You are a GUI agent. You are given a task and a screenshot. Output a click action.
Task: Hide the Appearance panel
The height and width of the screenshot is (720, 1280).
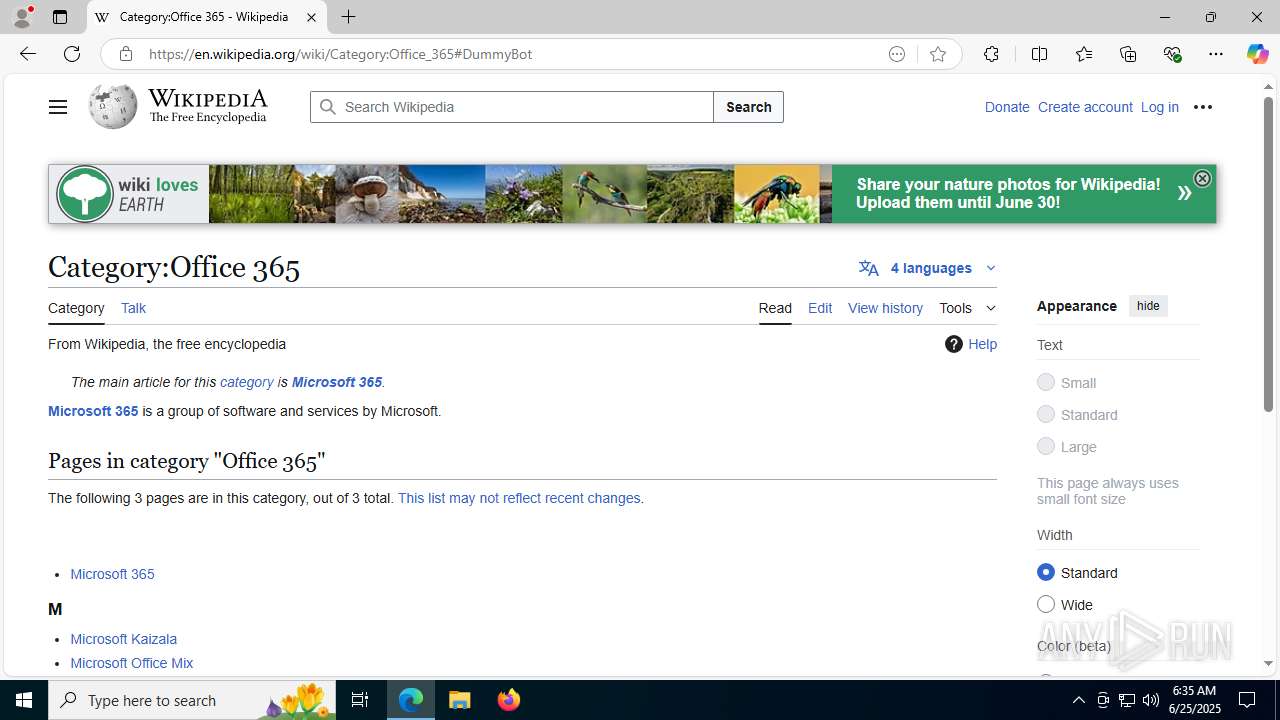1148,306
